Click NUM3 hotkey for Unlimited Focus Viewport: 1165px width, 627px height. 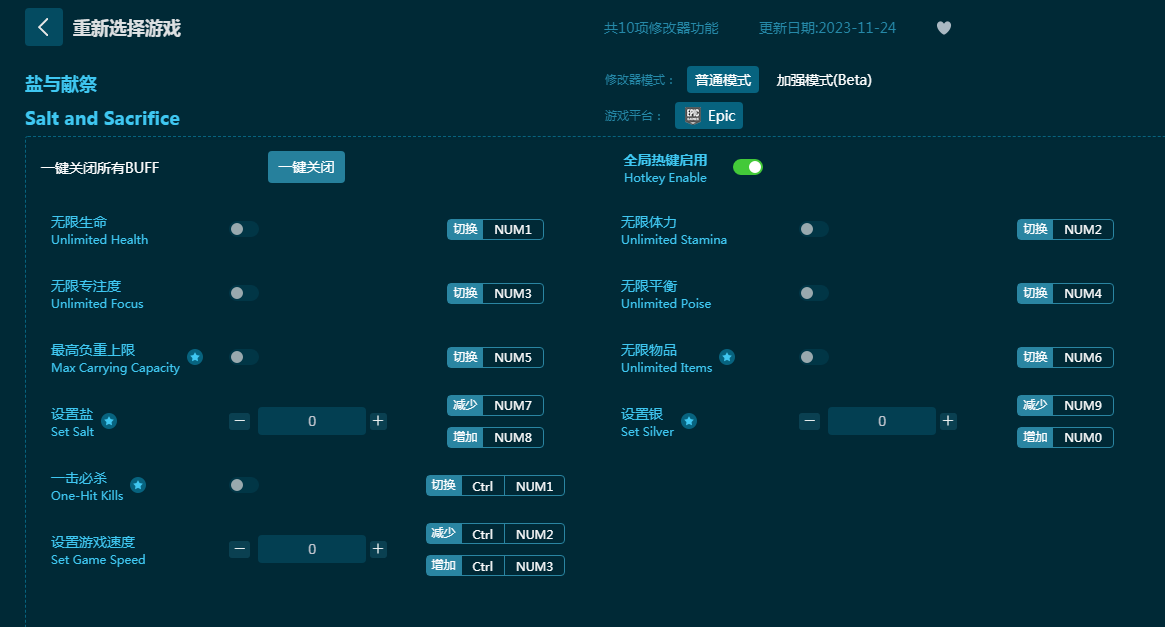(496, 293)
